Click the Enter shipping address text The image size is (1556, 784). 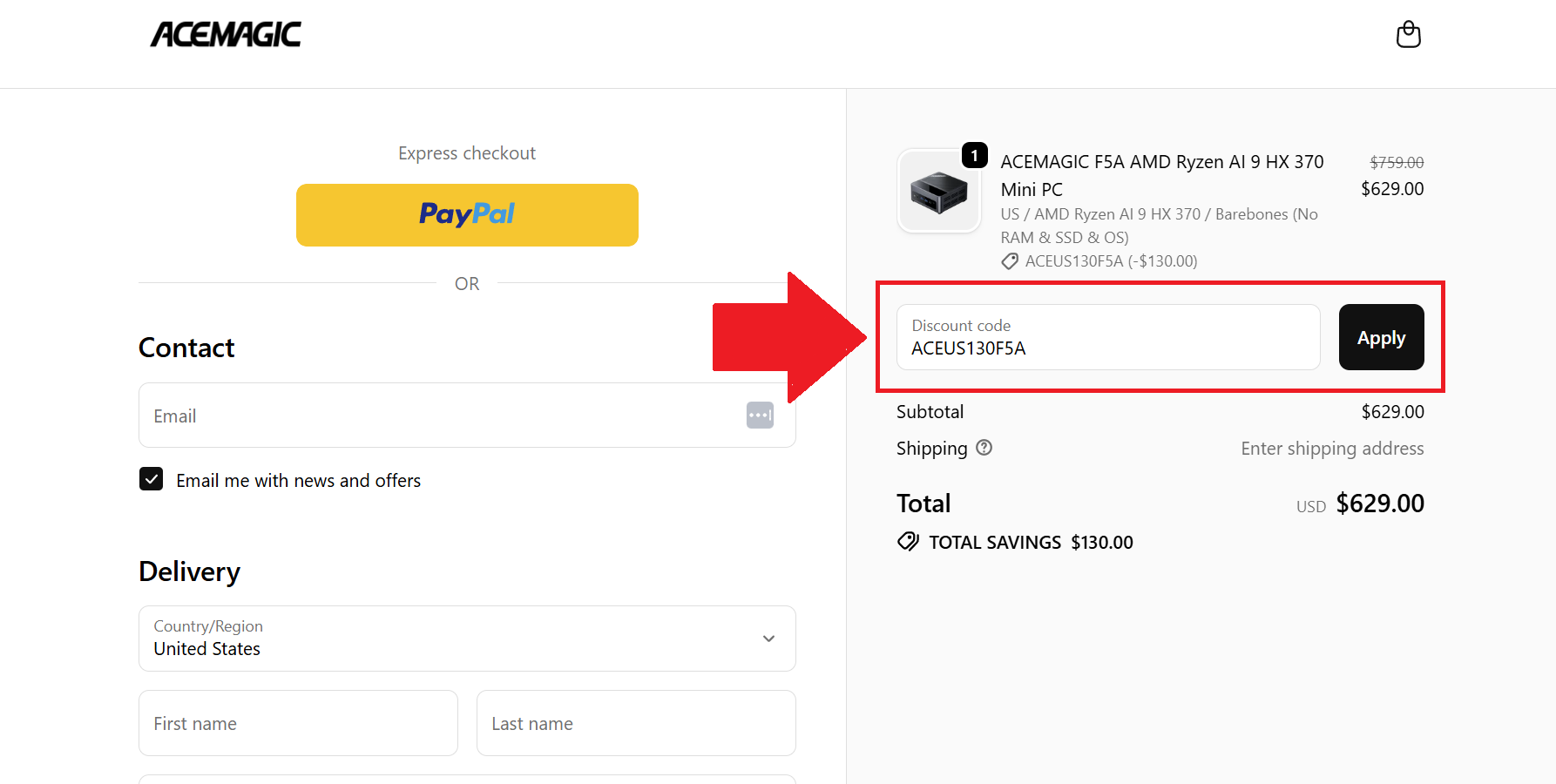(1331, 448)
